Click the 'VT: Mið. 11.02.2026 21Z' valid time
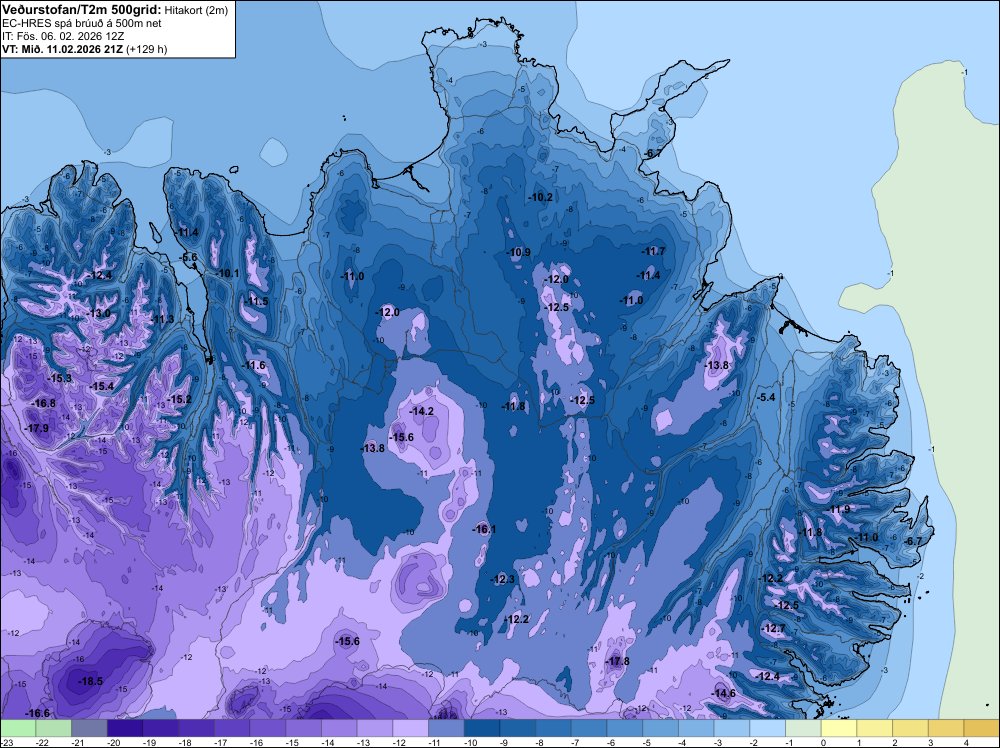1000x748 pixels. click(62, 49)
